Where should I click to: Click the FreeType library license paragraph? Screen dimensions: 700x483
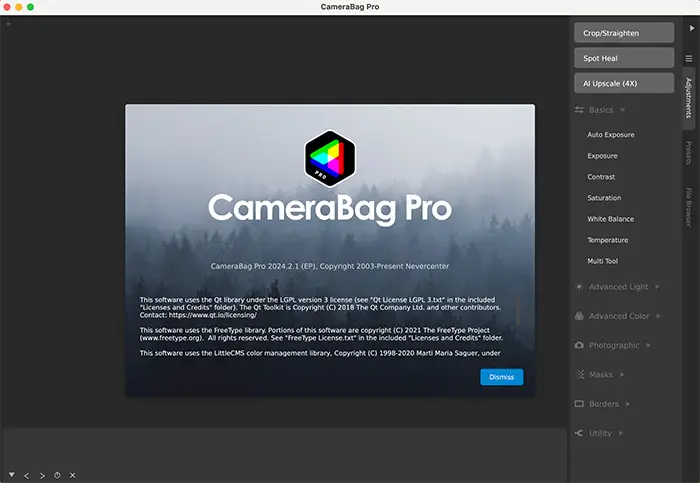321,334
